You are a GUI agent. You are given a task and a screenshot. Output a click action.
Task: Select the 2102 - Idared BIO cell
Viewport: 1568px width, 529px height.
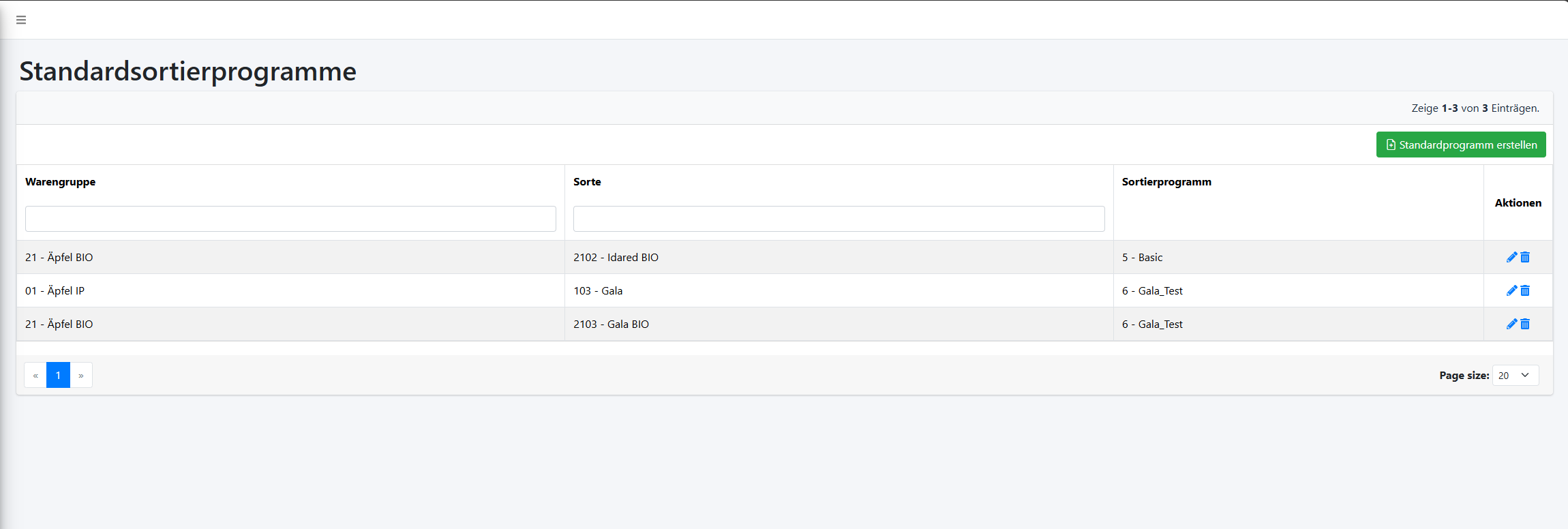616,257
